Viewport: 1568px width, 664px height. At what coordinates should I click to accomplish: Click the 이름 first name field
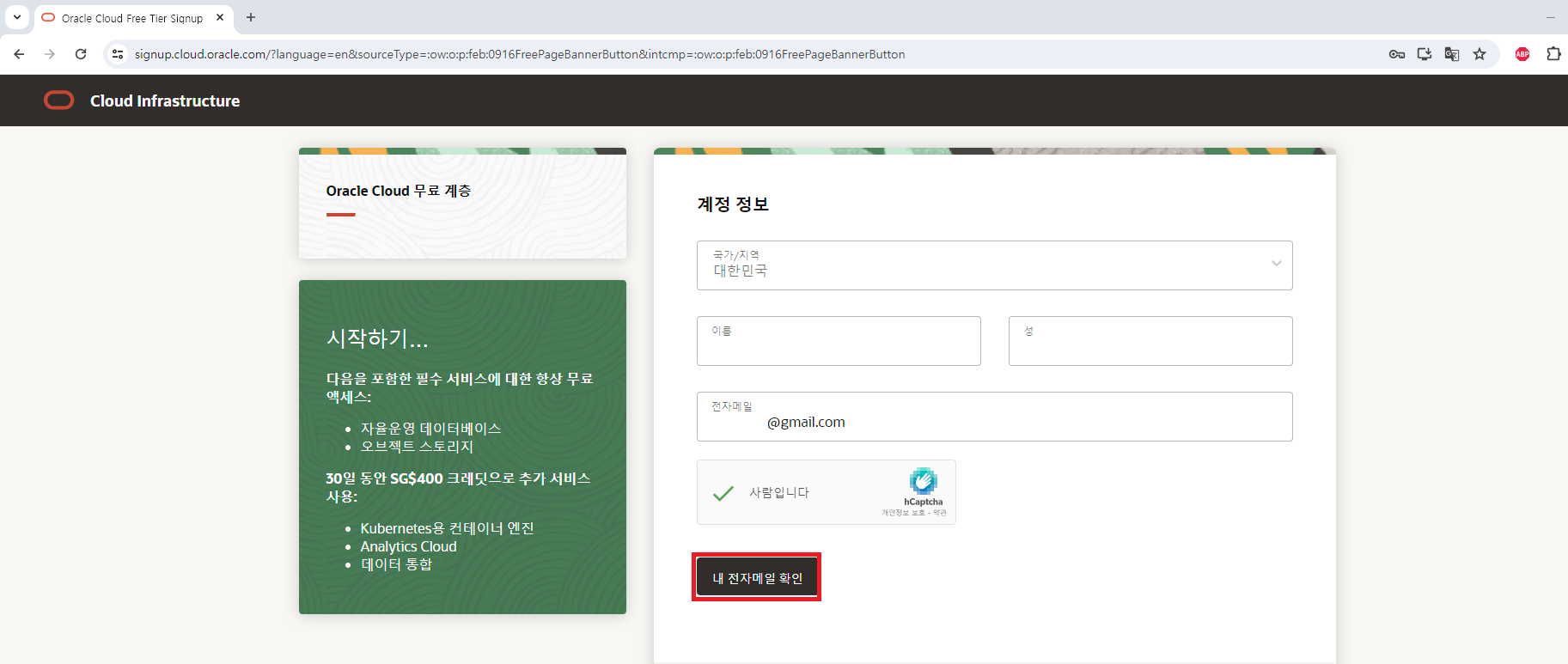pyautogui.click(x=839, y=341)
